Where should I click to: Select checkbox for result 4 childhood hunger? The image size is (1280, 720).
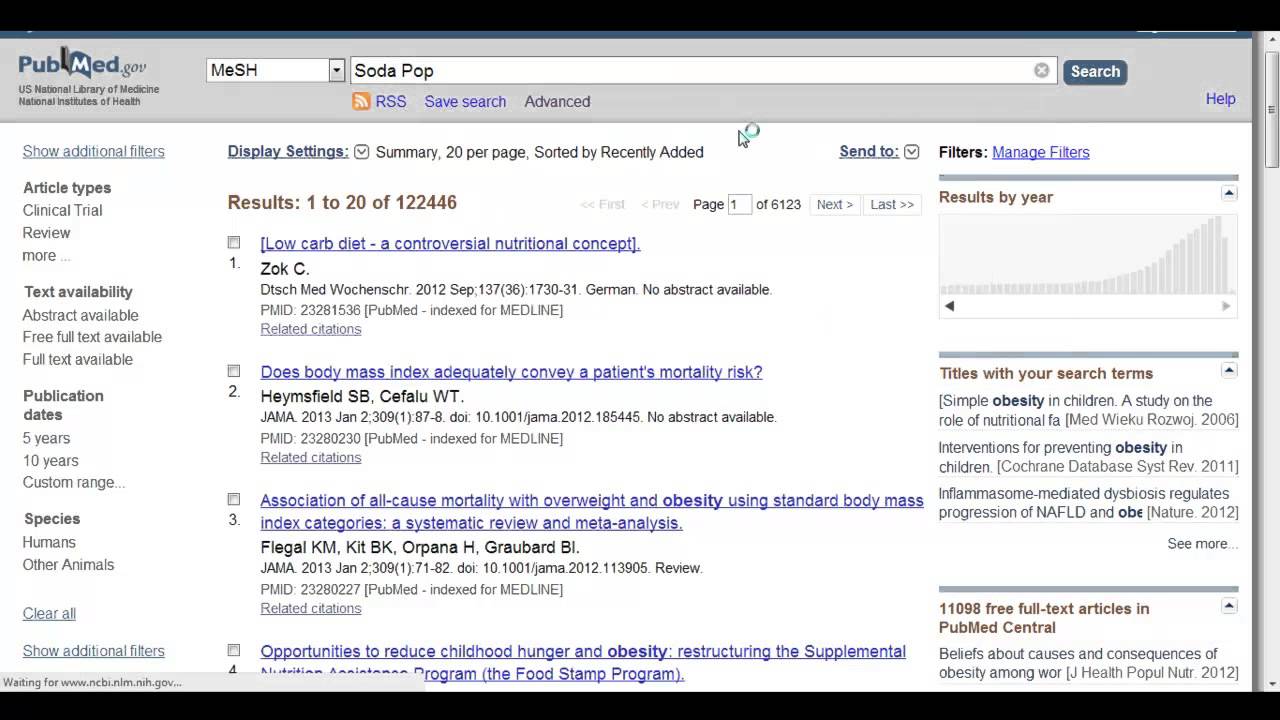click(234, 650)
